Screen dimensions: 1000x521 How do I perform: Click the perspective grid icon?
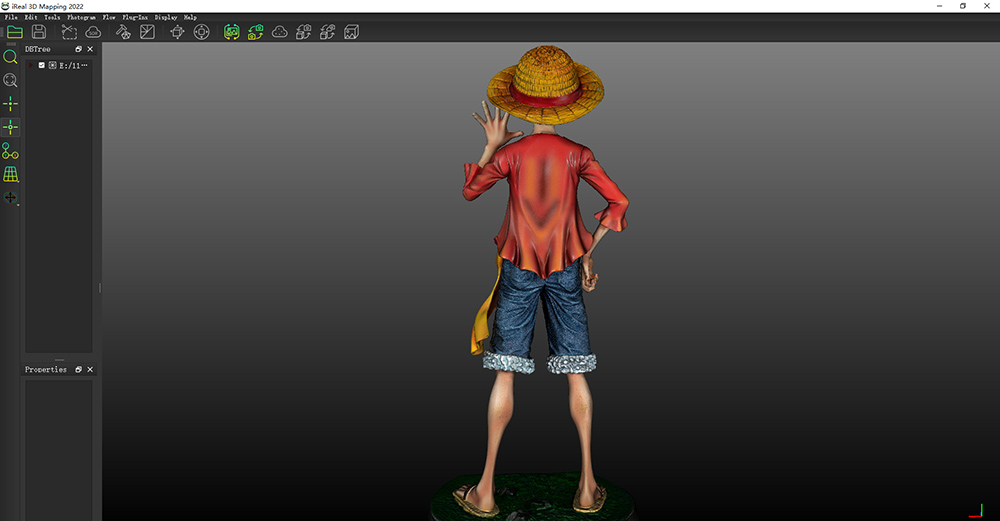[x=10, y=174]
